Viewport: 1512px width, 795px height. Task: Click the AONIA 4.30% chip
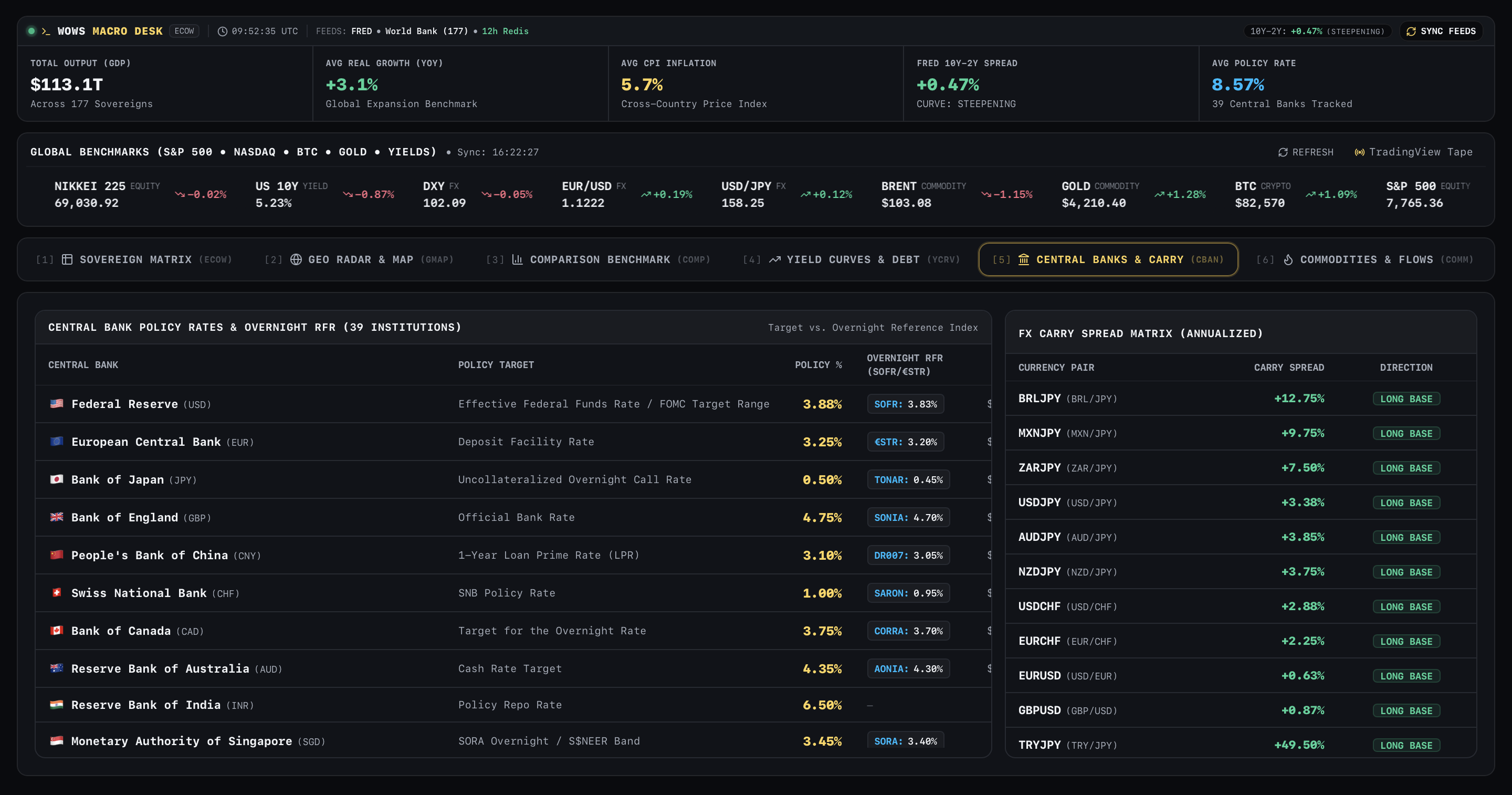coord(909,669)
